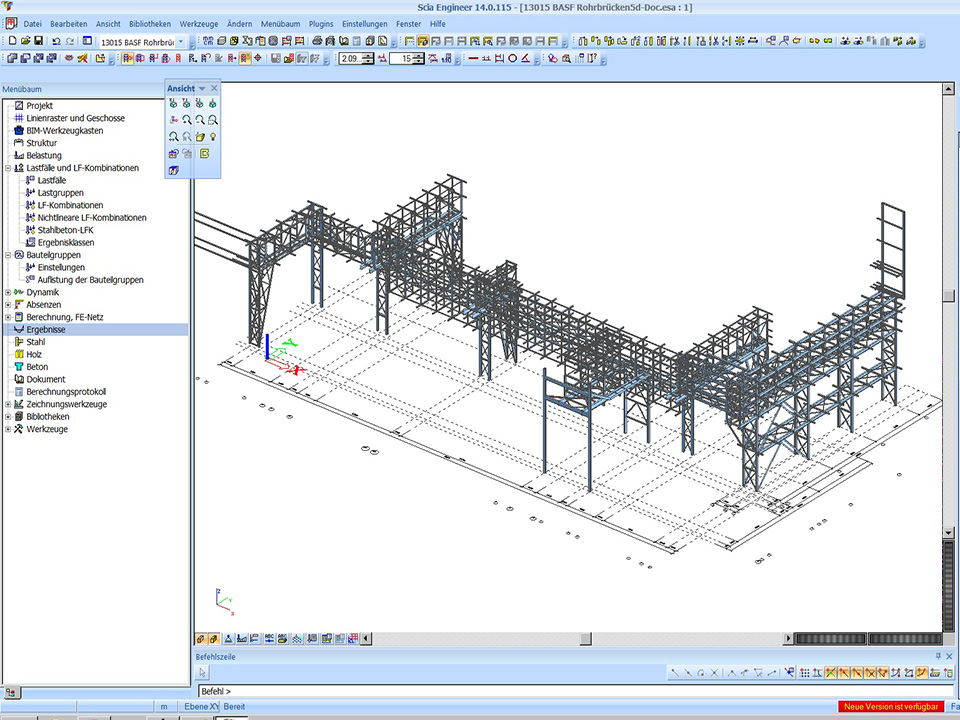Open Berechnungsprotokoll in the tree
Screen dimensions: 960x720
click(66, 392)
